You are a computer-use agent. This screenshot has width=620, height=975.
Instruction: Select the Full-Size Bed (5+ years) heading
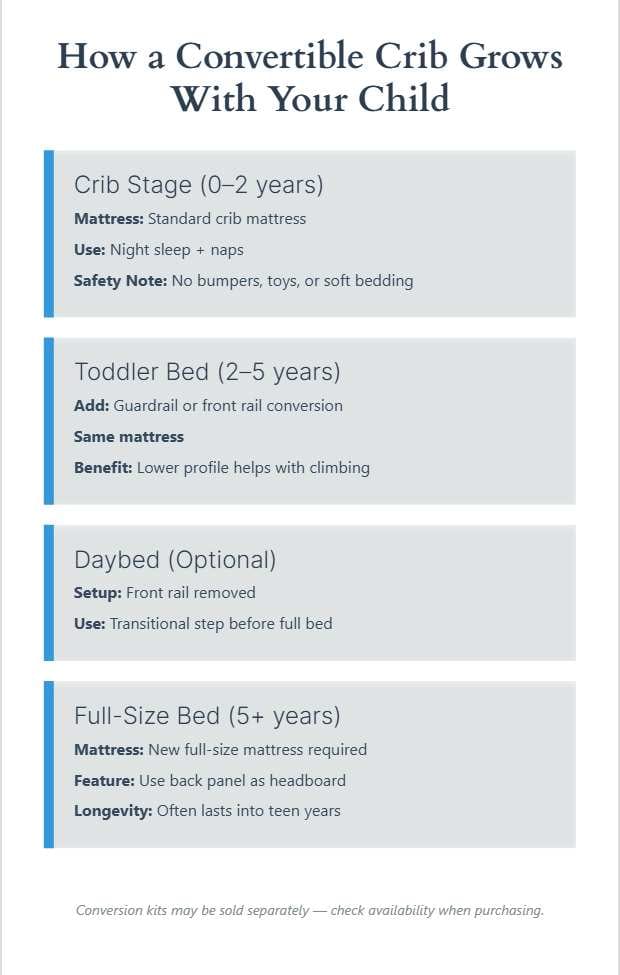207,716
